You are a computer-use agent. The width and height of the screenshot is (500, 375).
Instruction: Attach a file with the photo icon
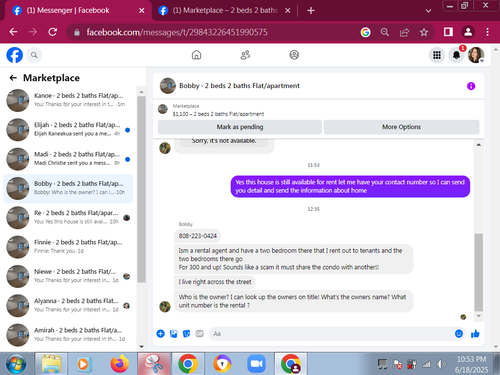point(174,334)
